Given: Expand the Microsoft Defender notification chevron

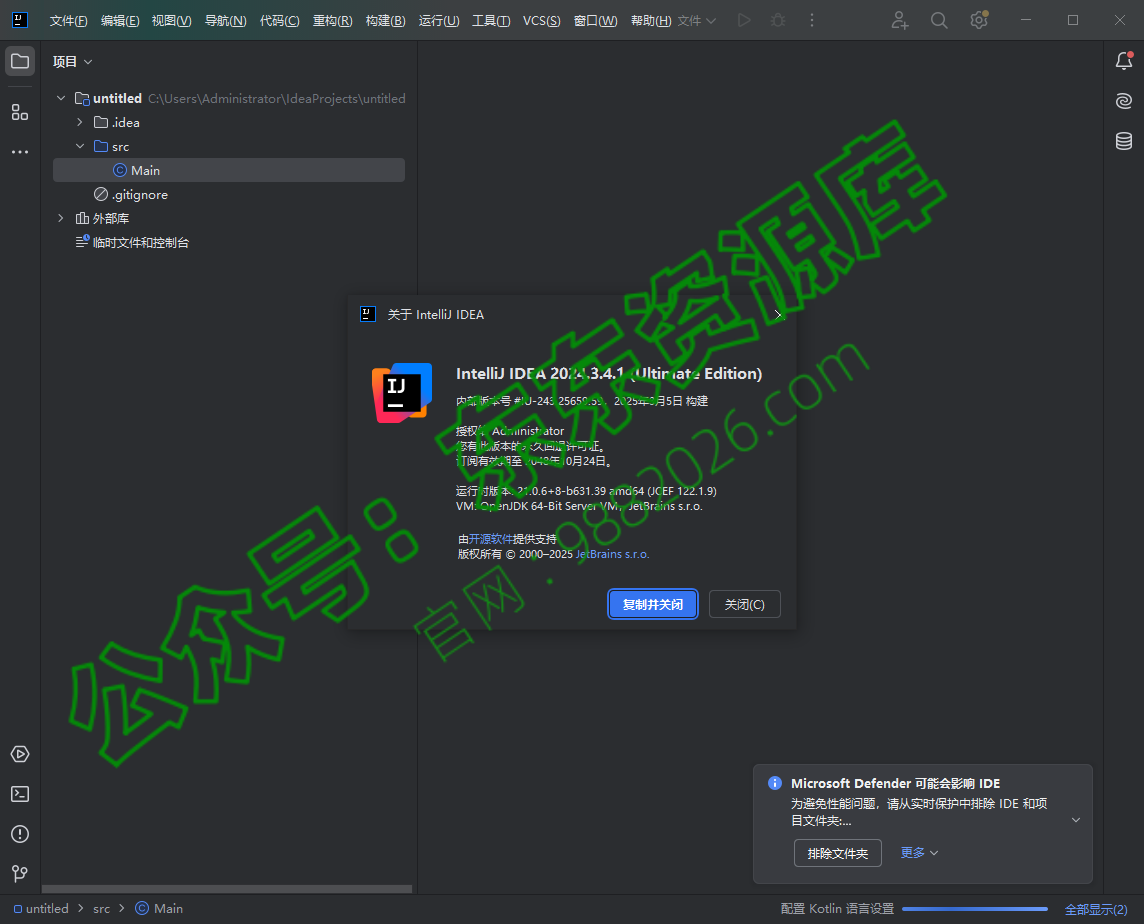Looking at the screenshot, I should point(1074,820).
